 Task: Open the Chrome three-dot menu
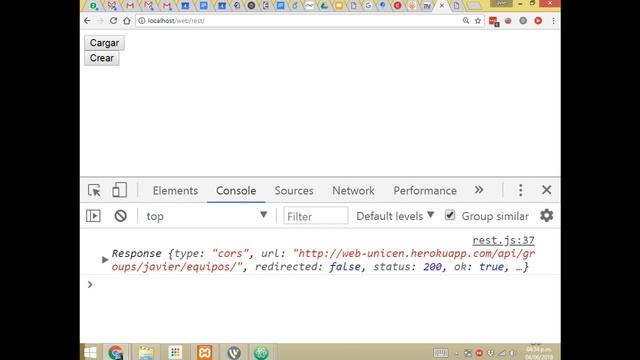[x=553, y=20]
